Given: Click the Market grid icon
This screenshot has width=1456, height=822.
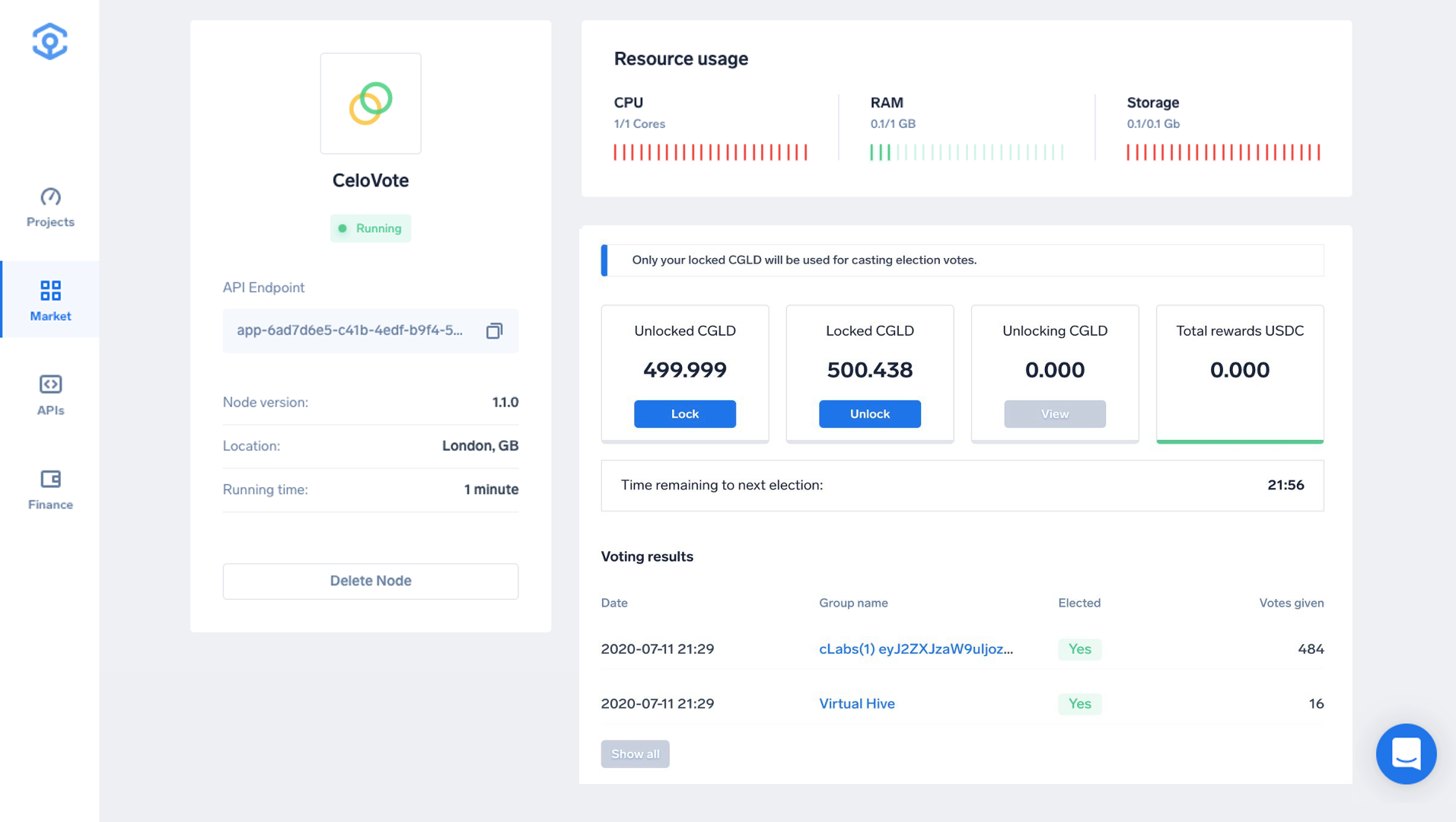Looking at the screenshot, I should pyautogui.click(x=50, y=290).
